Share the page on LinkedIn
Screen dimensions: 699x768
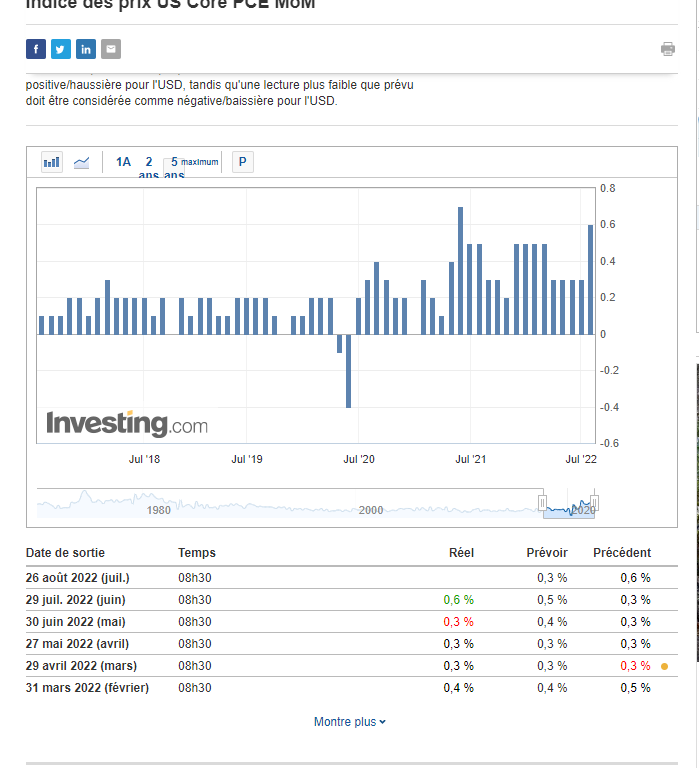pyautogui.click(x=86, y=49)
